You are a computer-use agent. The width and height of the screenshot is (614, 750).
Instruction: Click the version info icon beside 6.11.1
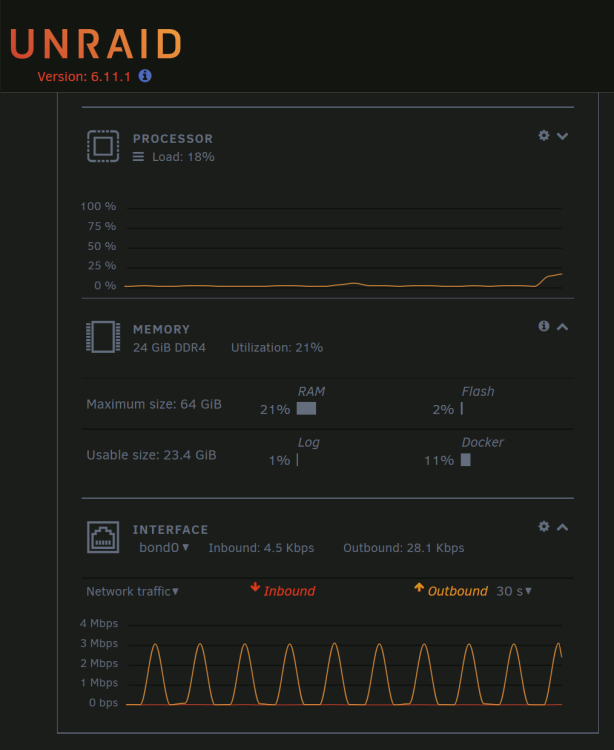145,76
